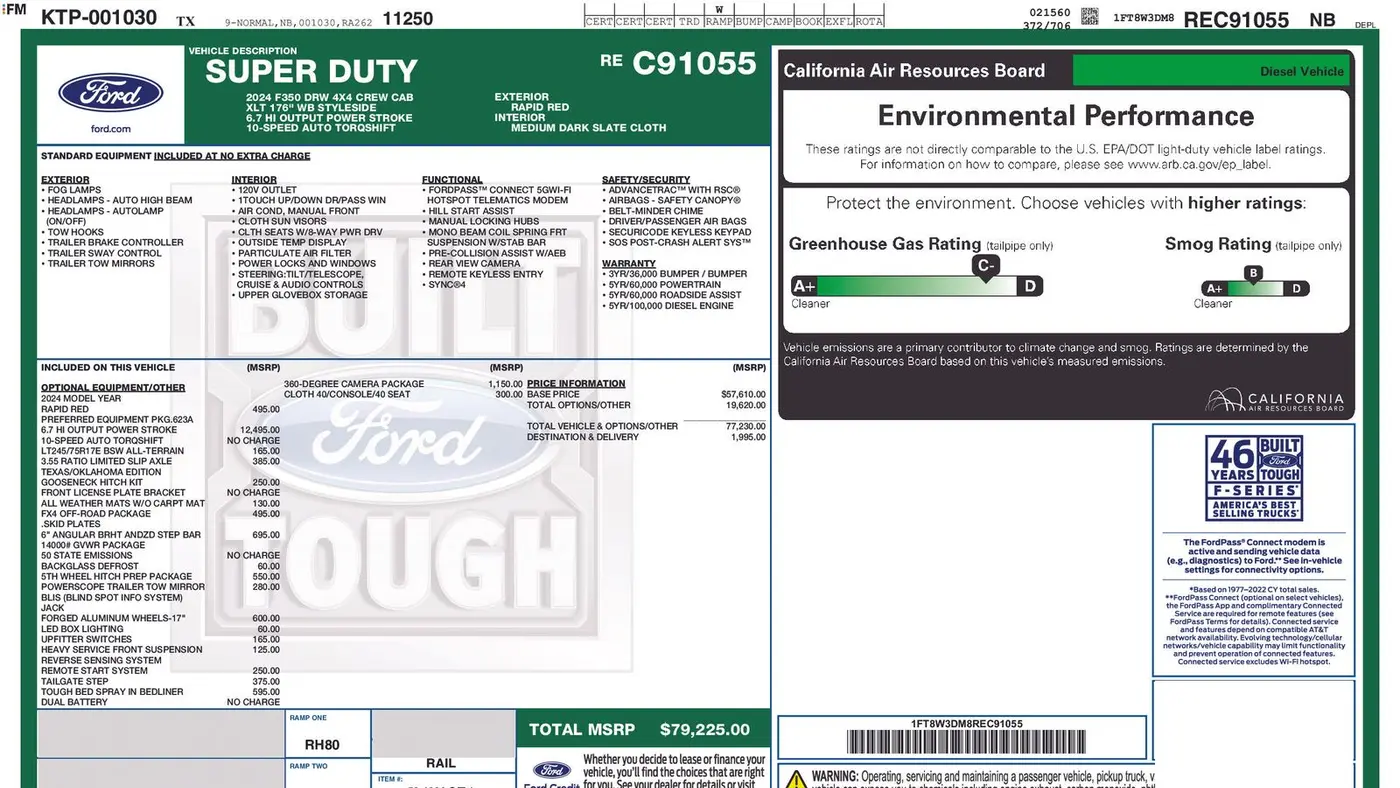Click the GOOSENECK HITCH KIT option
The height and width of the screenshot is (788, 1400).
(x=92, y=482)
